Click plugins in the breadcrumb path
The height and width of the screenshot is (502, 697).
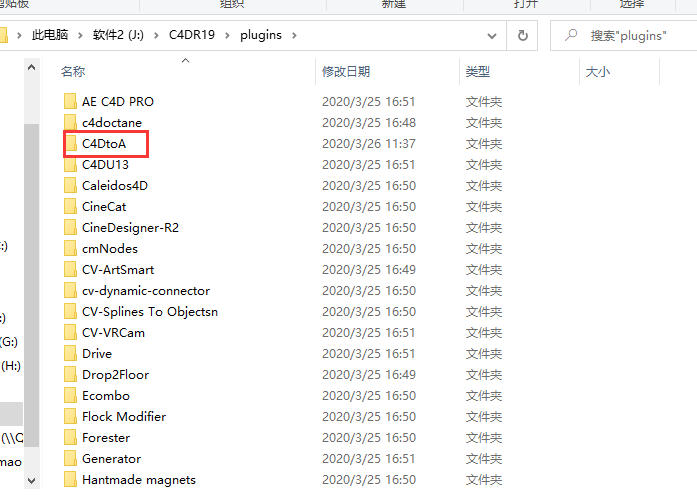[261, 35]
